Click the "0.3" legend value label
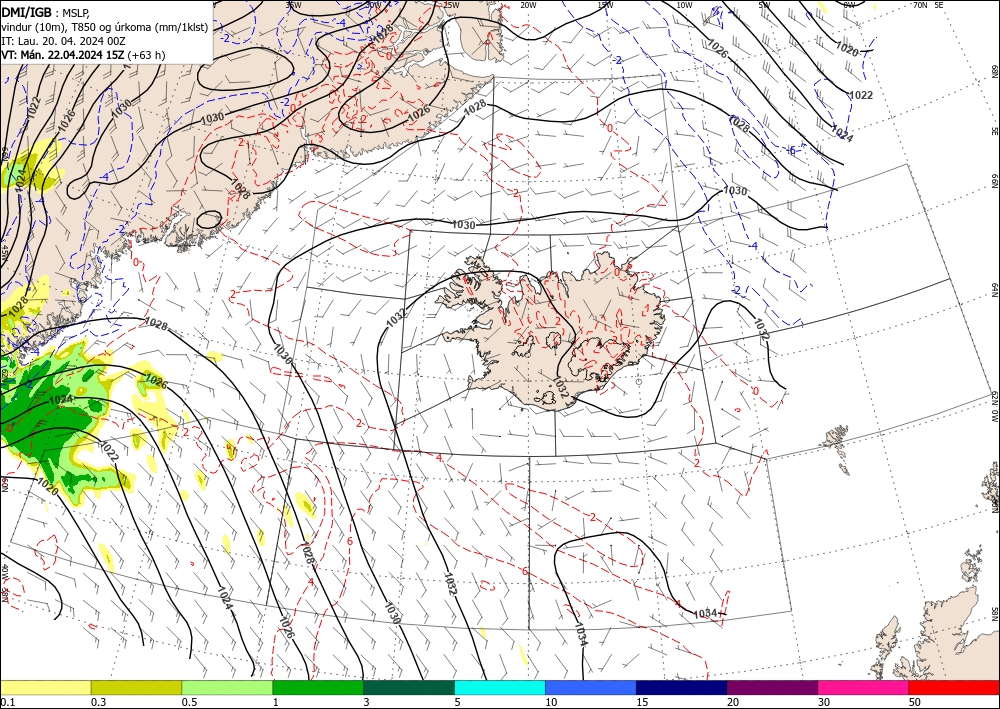The width and height of the screenshot is (1000, 709). (98, 702)
